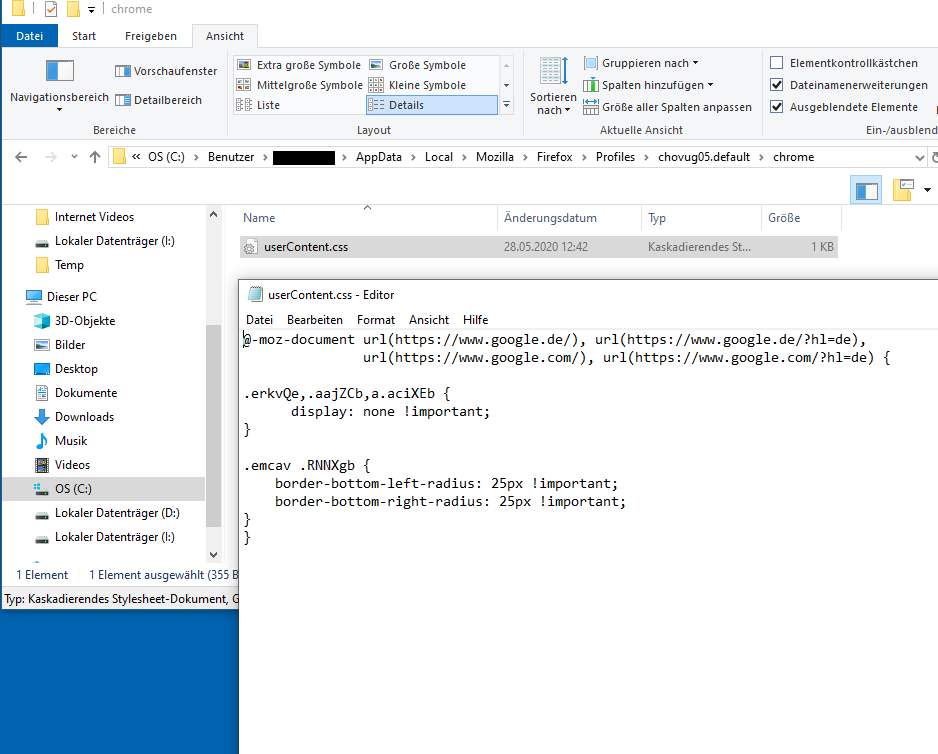Screen dimensions: 938x754
Task: Choose Kleine Symbole layout
Action: (x=418, y=85)
